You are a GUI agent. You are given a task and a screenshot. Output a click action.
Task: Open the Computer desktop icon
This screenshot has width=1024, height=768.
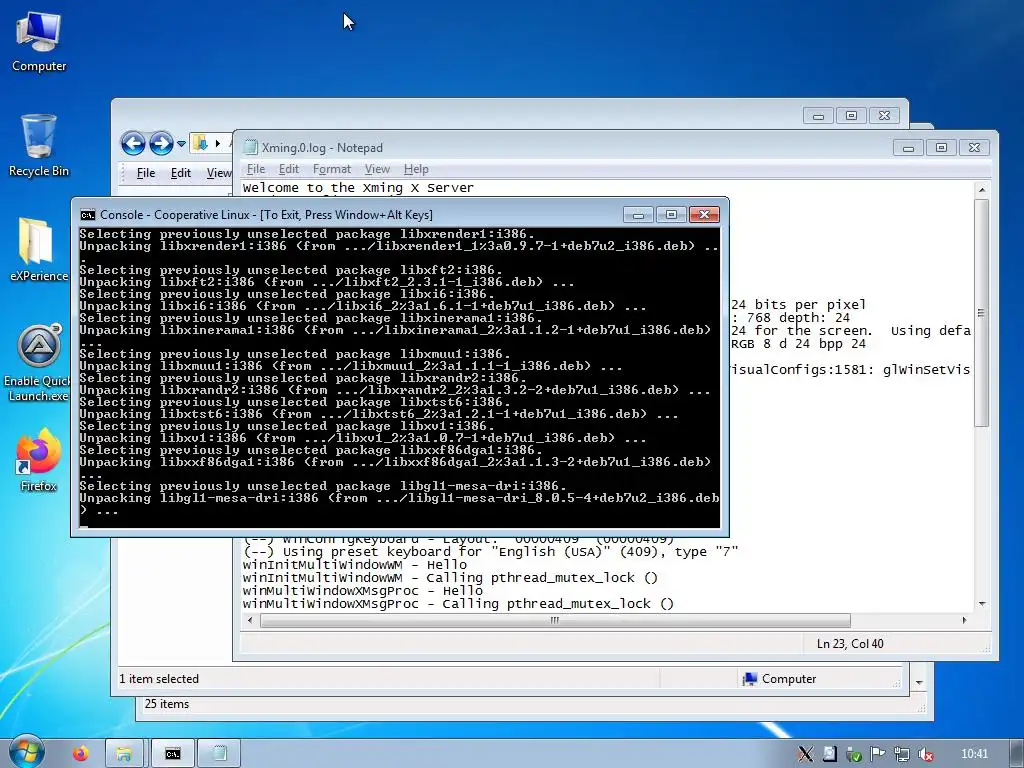39,41
